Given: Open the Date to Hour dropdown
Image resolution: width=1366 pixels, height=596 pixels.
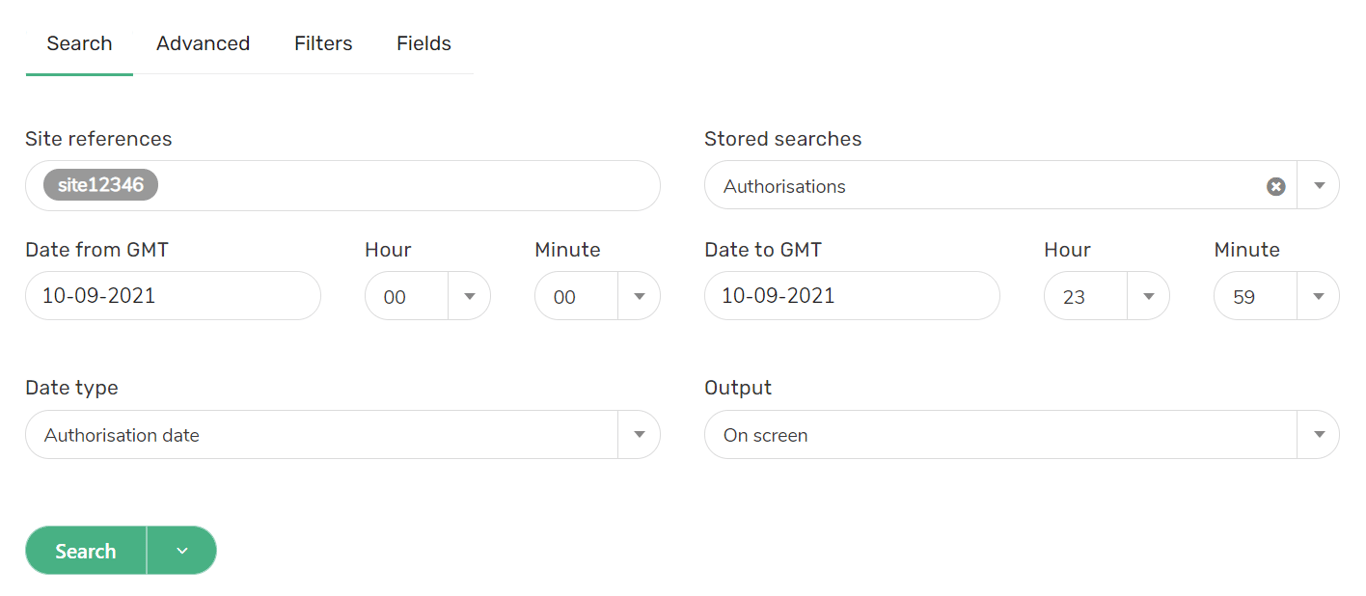Looking at the screenshot, I should [x=1149, y=296].
